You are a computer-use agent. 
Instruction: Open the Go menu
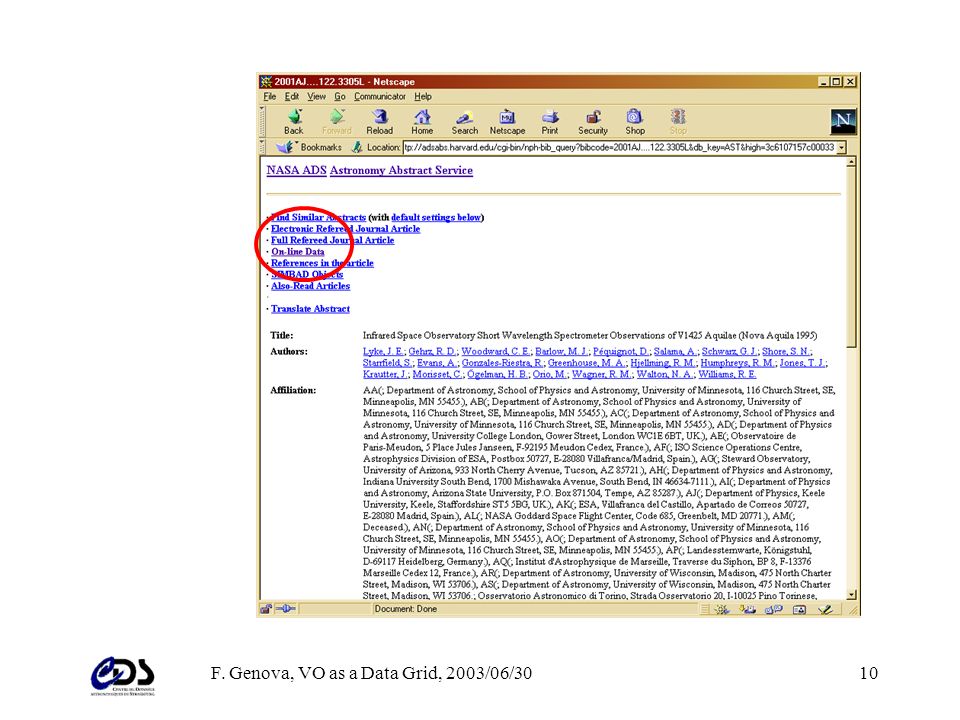point(340,97)
